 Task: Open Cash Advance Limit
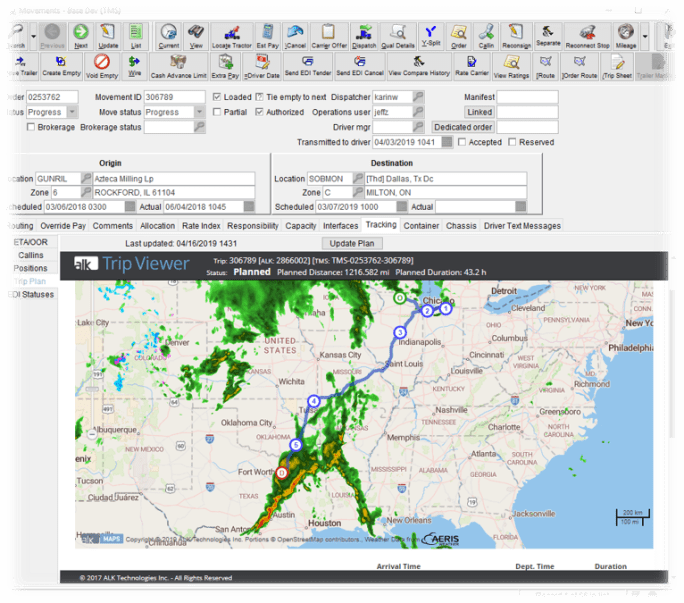tap(178, 66)
